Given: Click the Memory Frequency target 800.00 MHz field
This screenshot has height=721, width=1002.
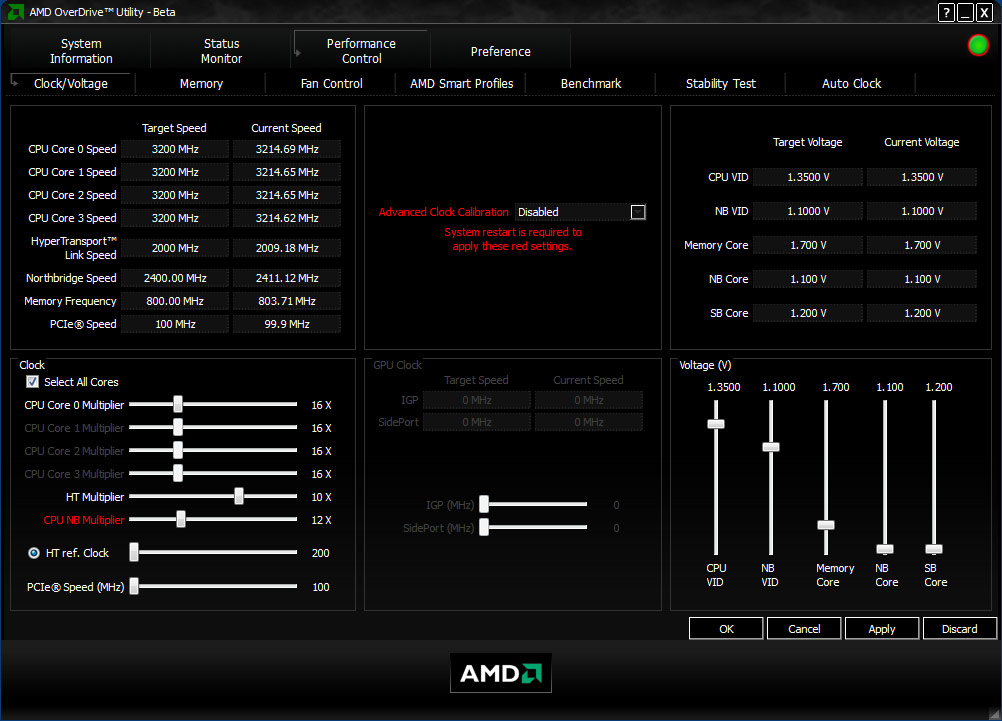Looking at the screenshot, I should [x=174, y=301].
